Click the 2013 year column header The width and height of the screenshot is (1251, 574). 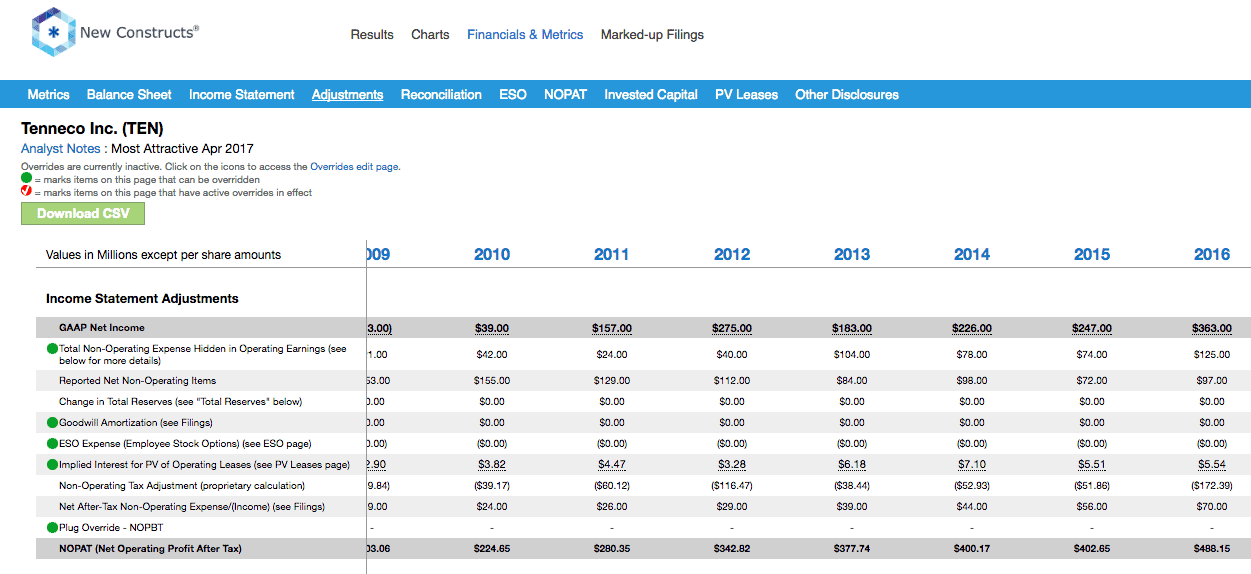pyautogui.click(x=852, y=255)
